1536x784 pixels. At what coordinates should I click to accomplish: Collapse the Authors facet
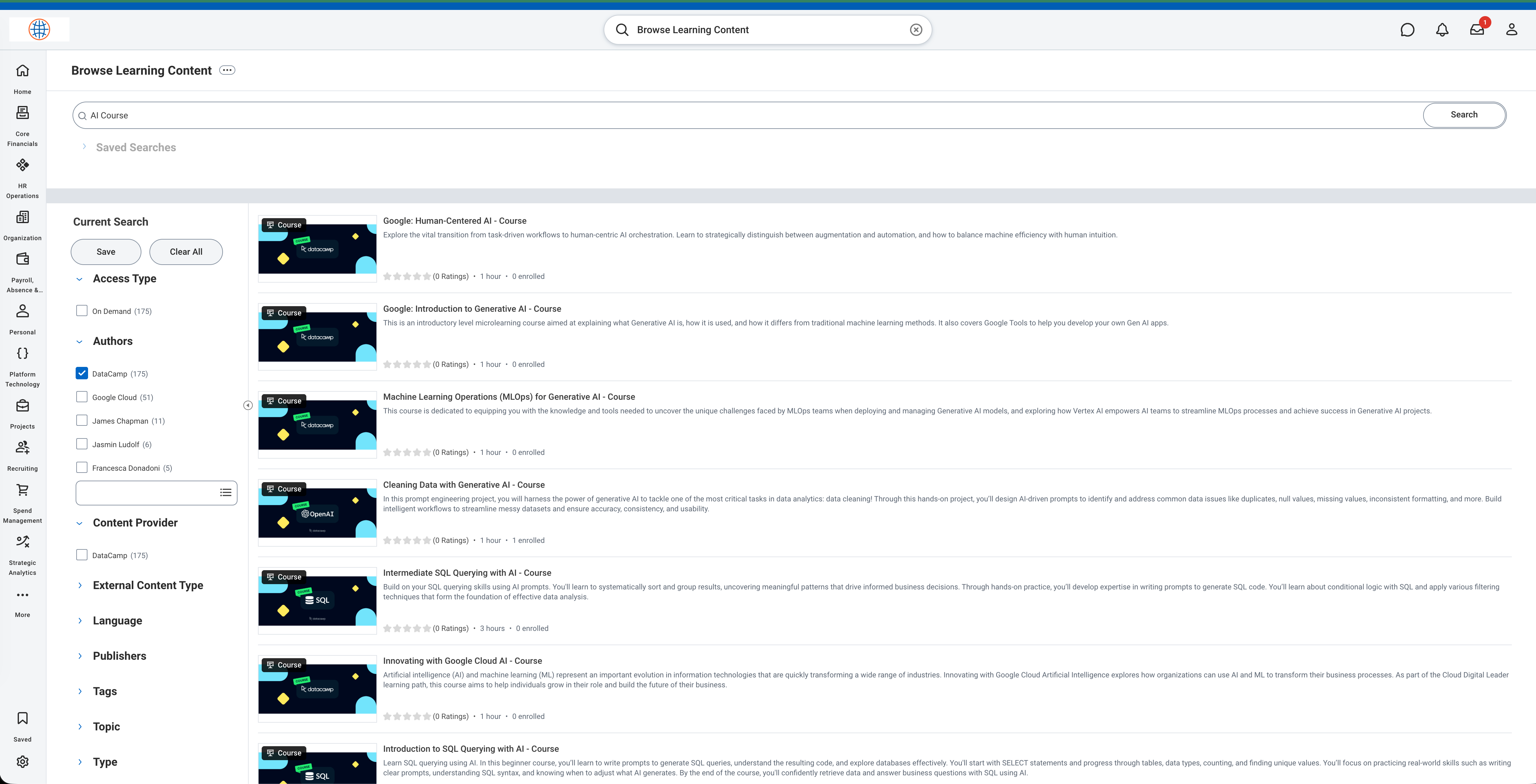click(x=79, y=341)
